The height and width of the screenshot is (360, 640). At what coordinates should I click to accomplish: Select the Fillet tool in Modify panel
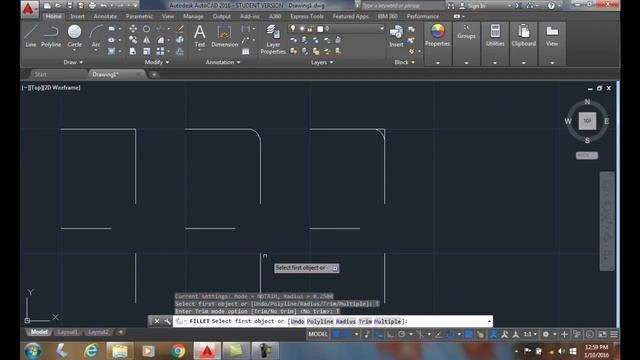[x=161, y=40]
